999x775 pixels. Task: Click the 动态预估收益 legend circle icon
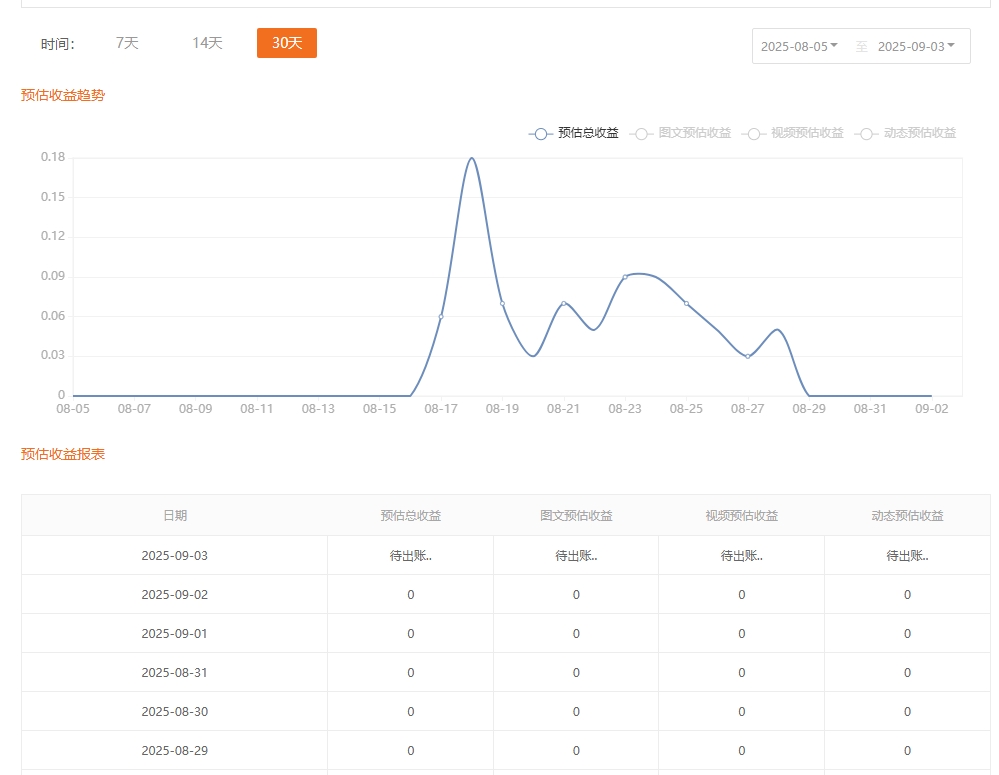click(x=866, y=134)
